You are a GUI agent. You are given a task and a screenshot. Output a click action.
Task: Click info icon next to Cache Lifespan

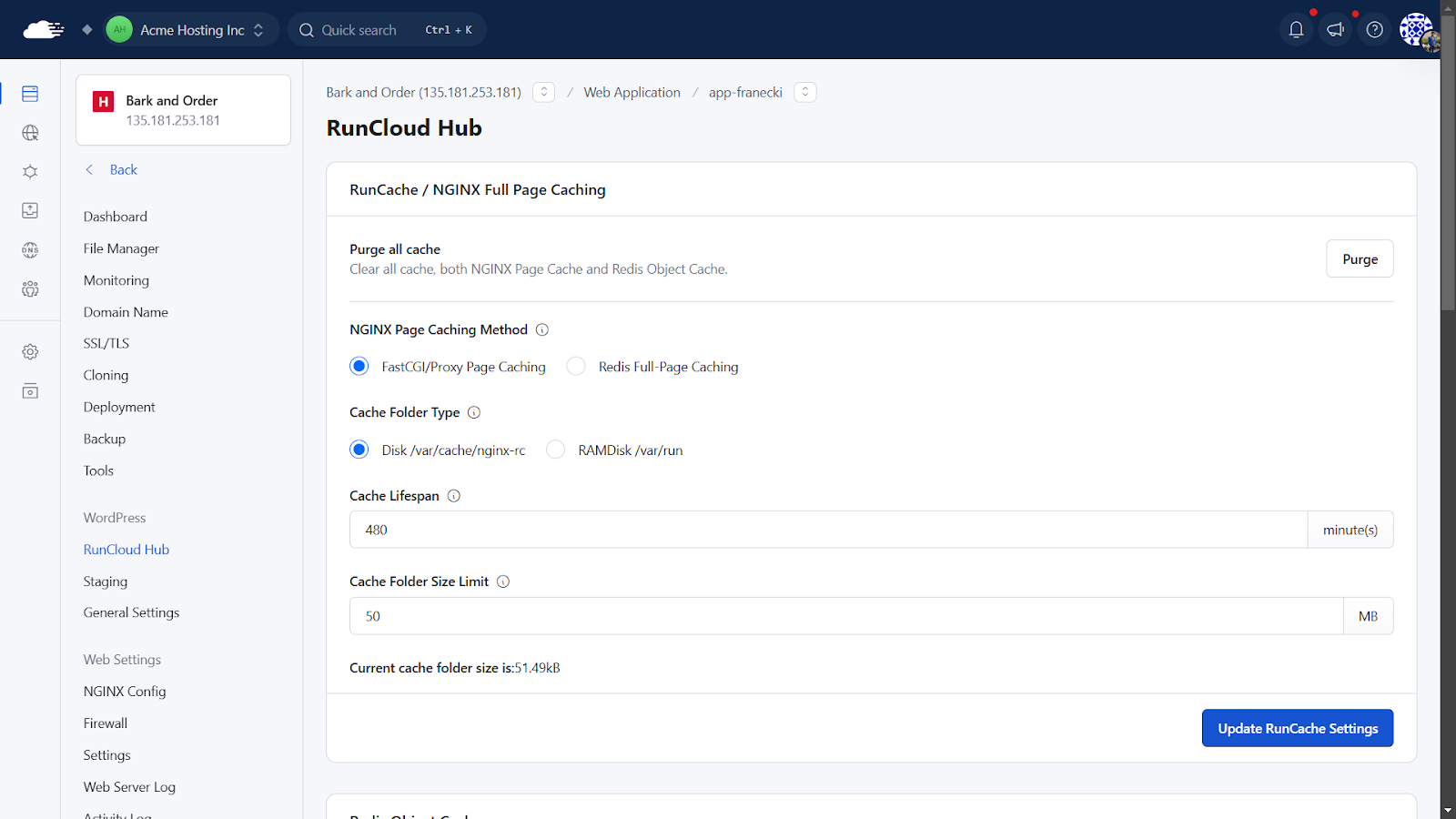pos(454,496)
